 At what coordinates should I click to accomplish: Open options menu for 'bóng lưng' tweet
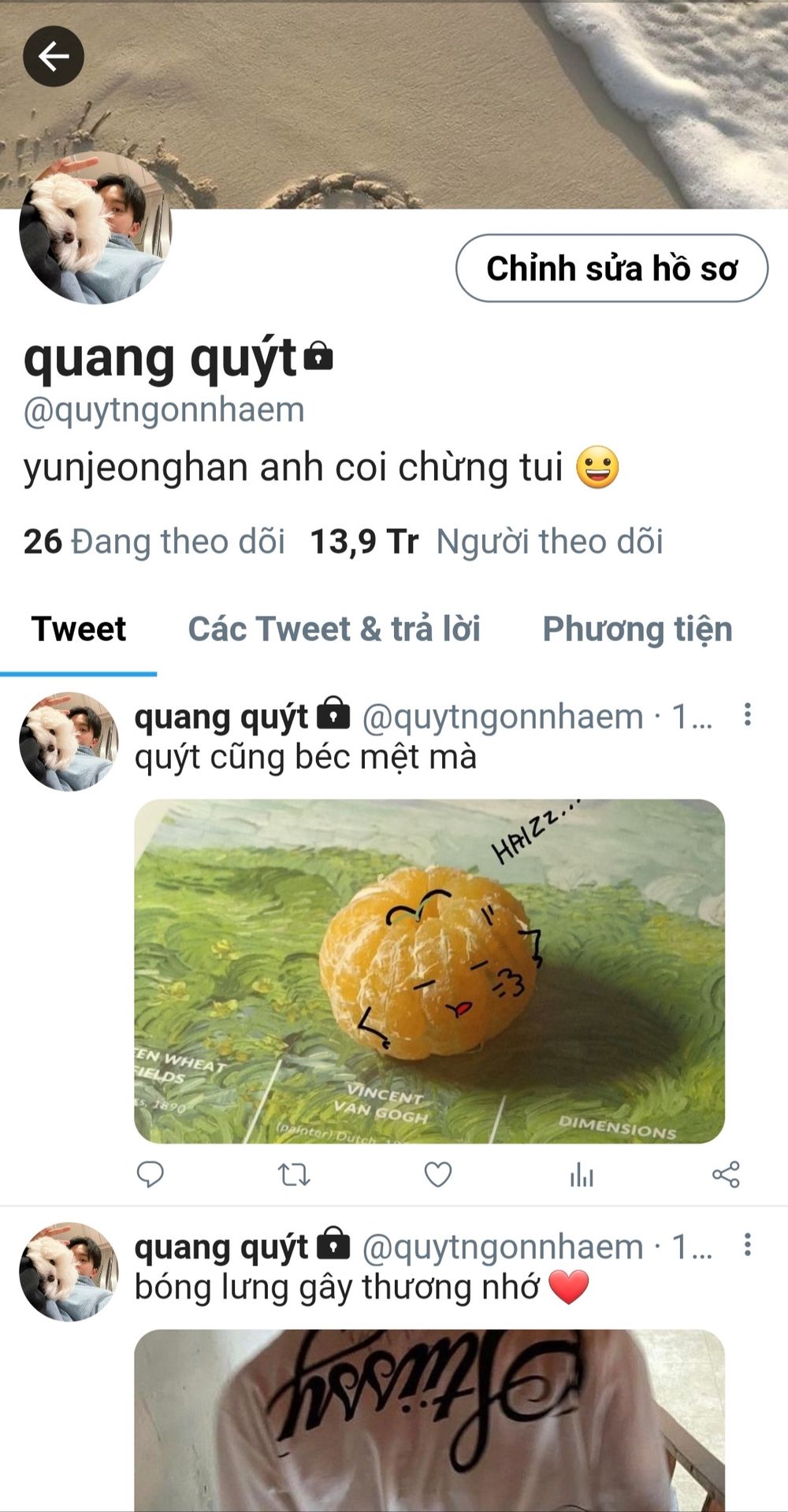click(x=747, y=1244)
